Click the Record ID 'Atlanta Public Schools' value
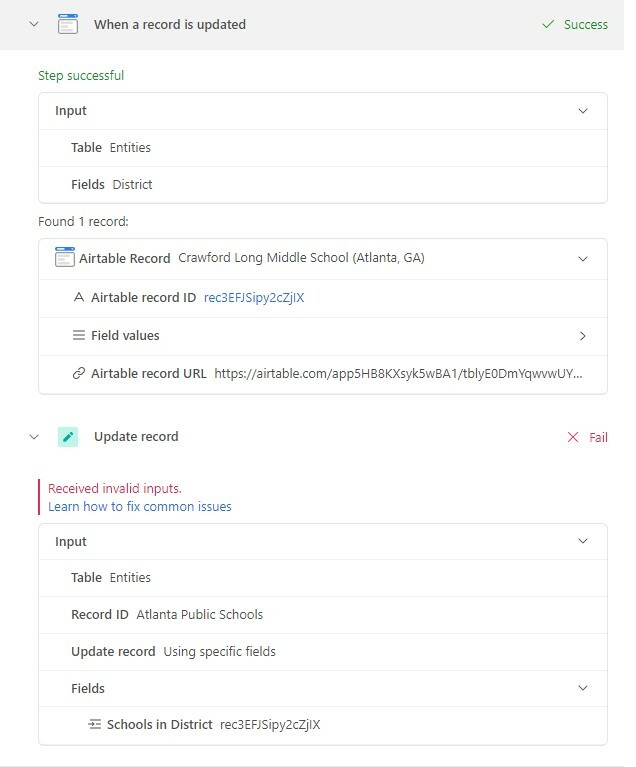This screenshot has height=767, width=636. 200,614
